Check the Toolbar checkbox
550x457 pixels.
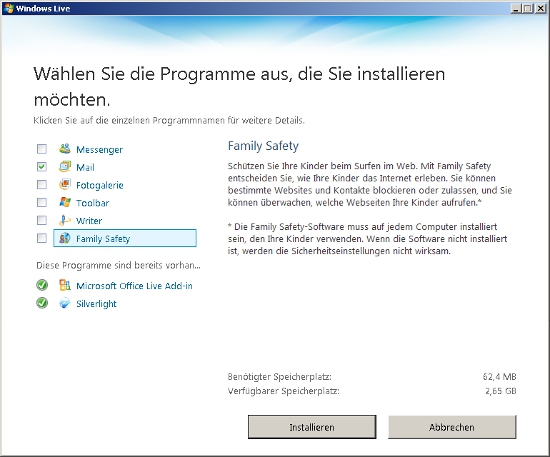[42, 202]
